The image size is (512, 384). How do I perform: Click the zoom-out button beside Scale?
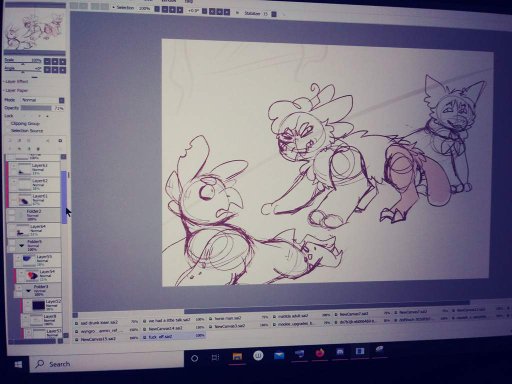[x=47, y=61]
